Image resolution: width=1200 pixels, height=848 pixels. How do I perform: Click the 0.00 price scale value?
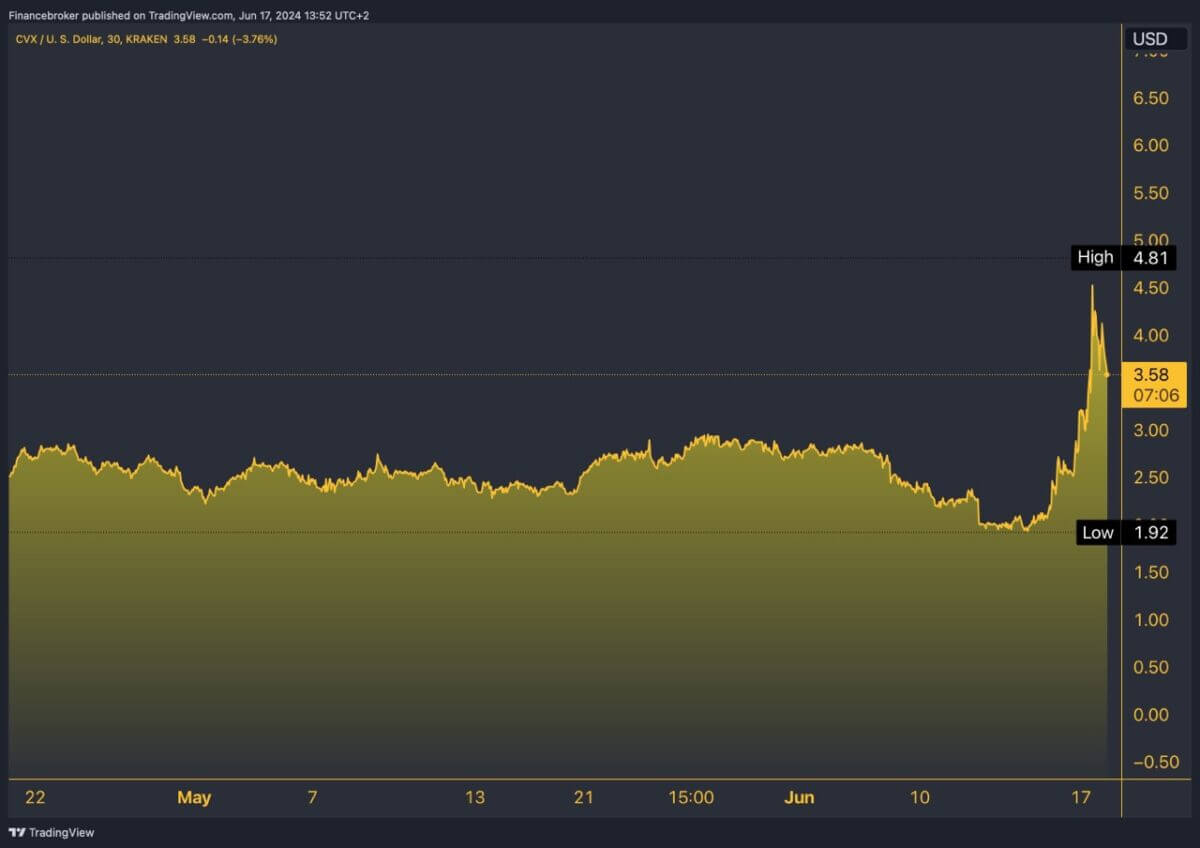pos(1150,714)
